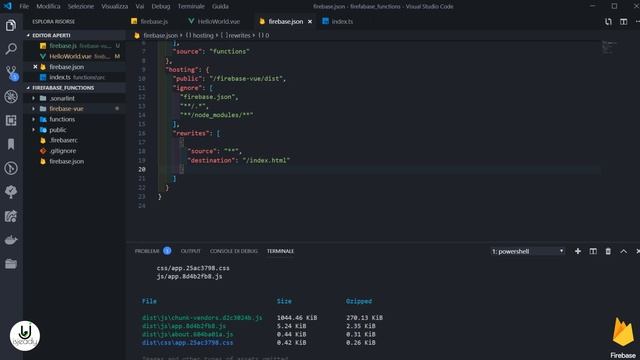This screenshot has height=360, width=640.
Task: Open the Selezione menu
Action: tap(81, 7)
